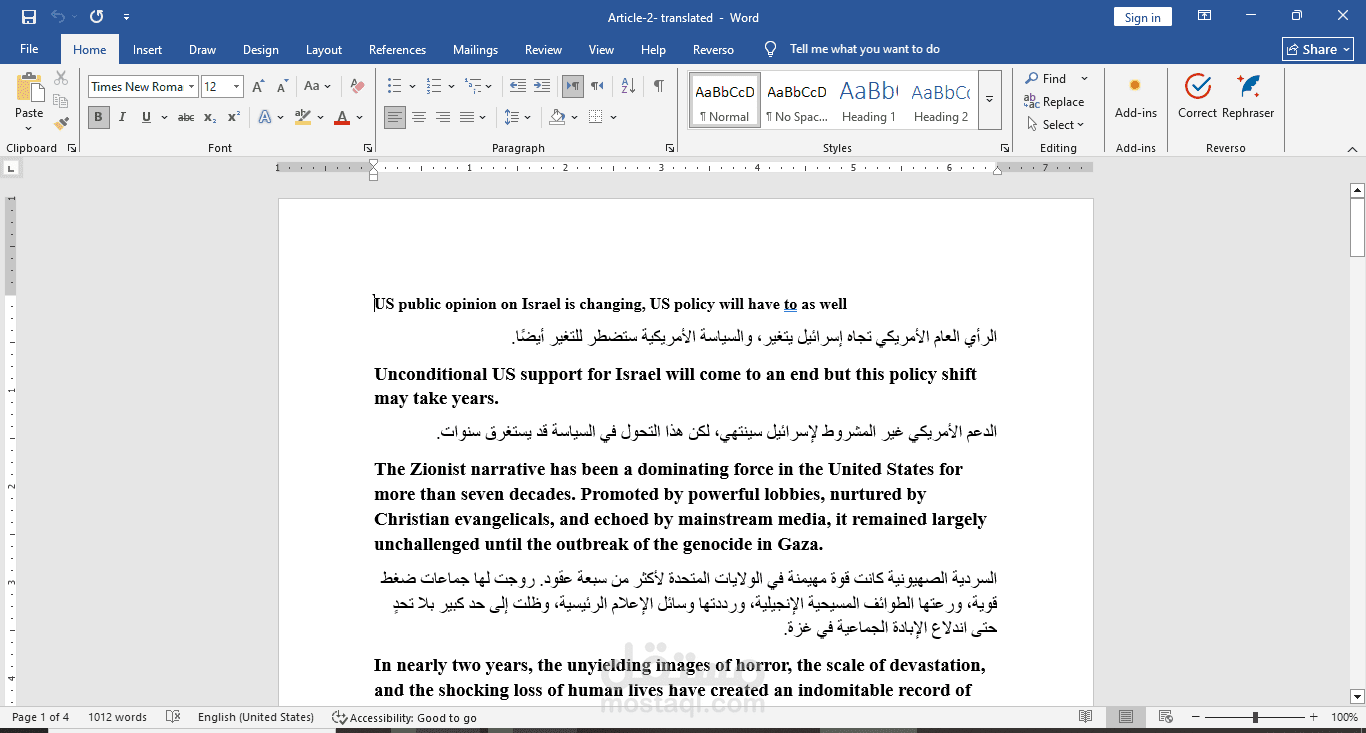Apply superscript formatting
Screen dimensions: 1366x733
[233, 117]
